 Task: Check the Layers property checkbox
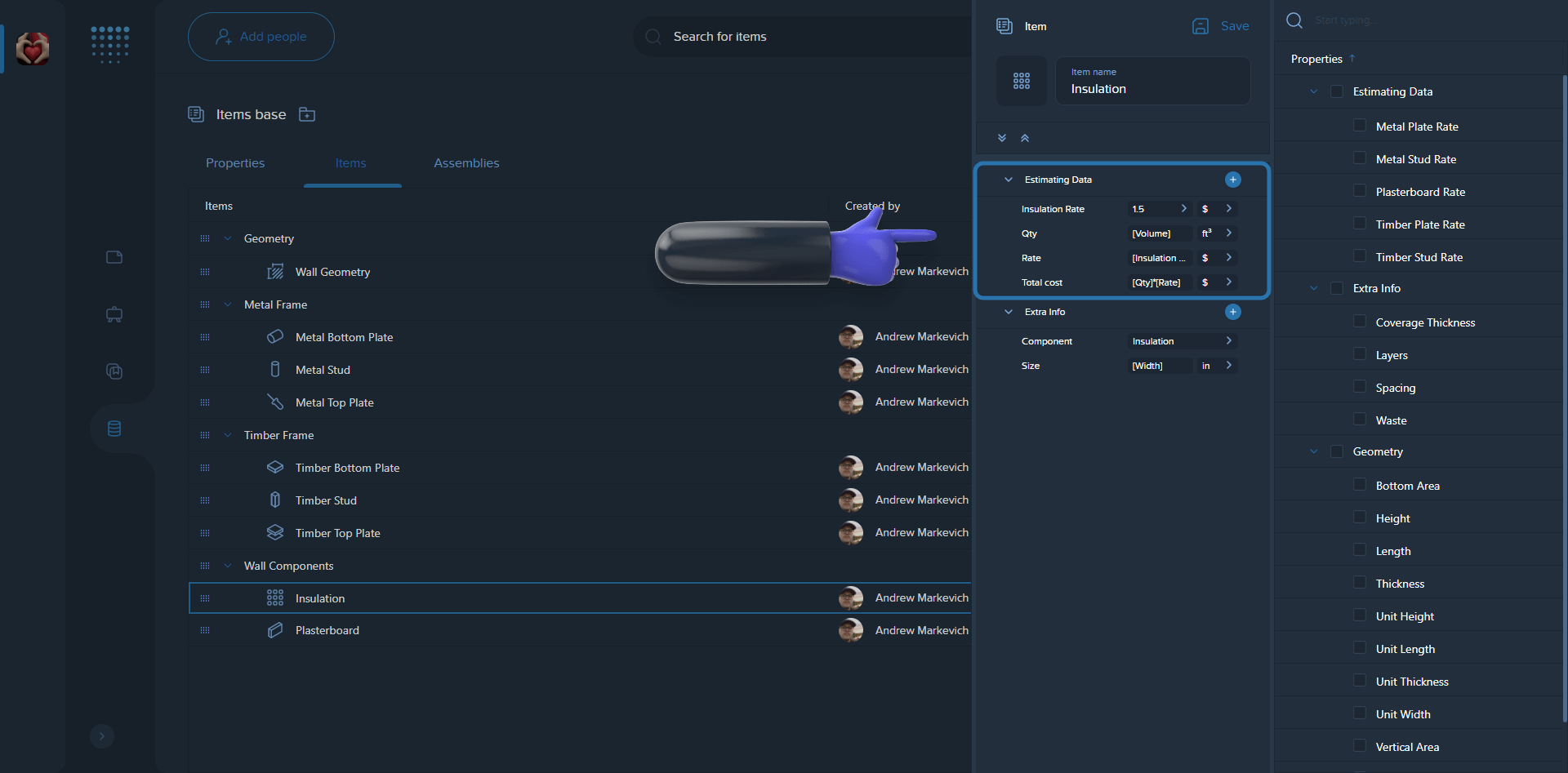pyautogui.click(x=1360, y=354)
